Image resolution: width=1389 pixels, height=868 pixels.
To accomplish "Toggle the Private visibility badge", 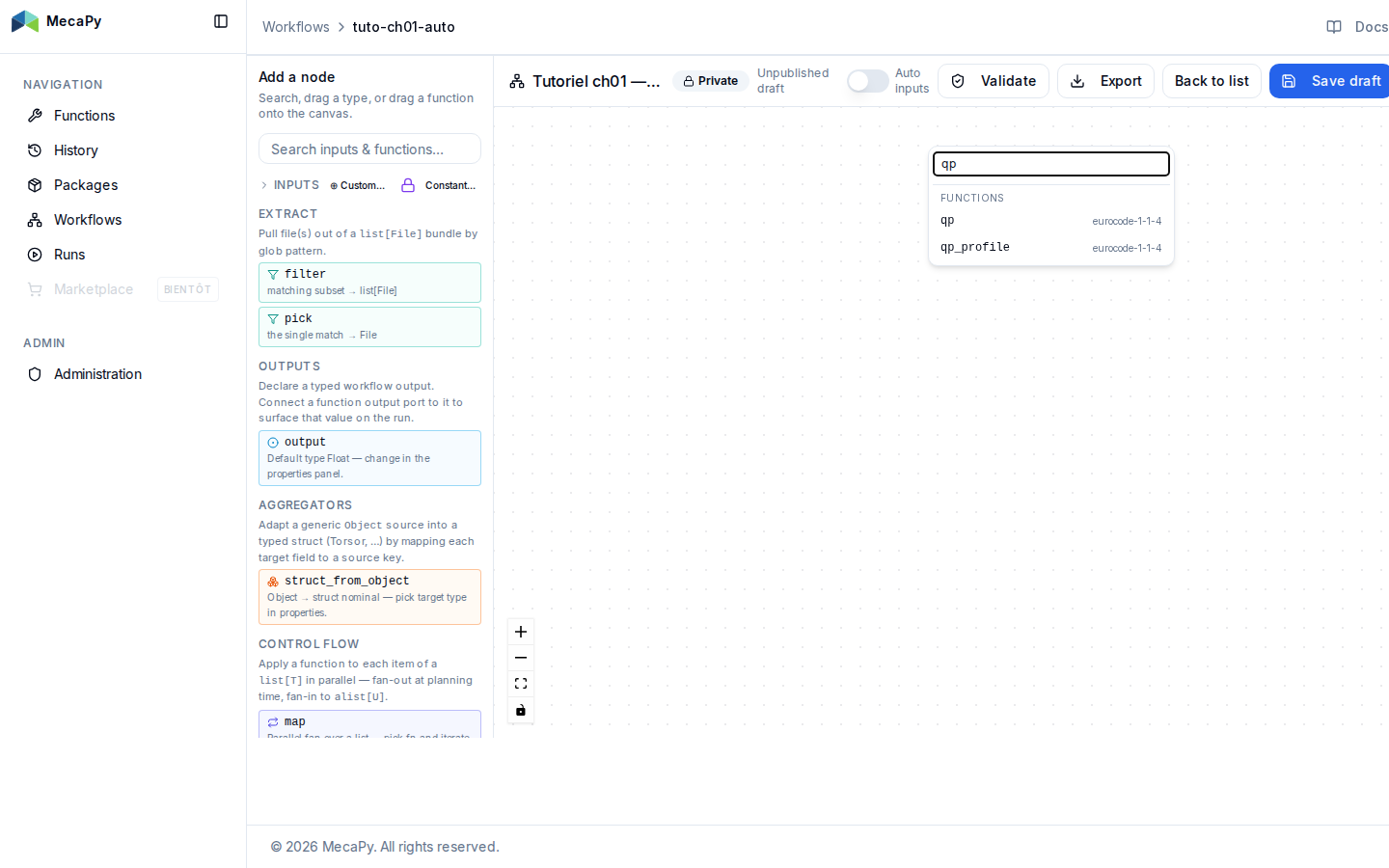I will (x=711, y=81).
